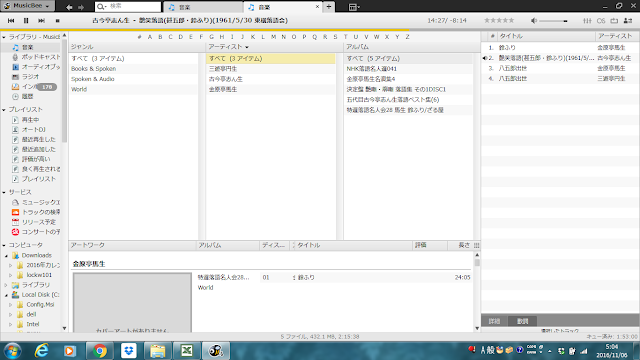Open Excel from the taskbar
The width and height of the screenshot is (640, 360).
pos(187,351)
